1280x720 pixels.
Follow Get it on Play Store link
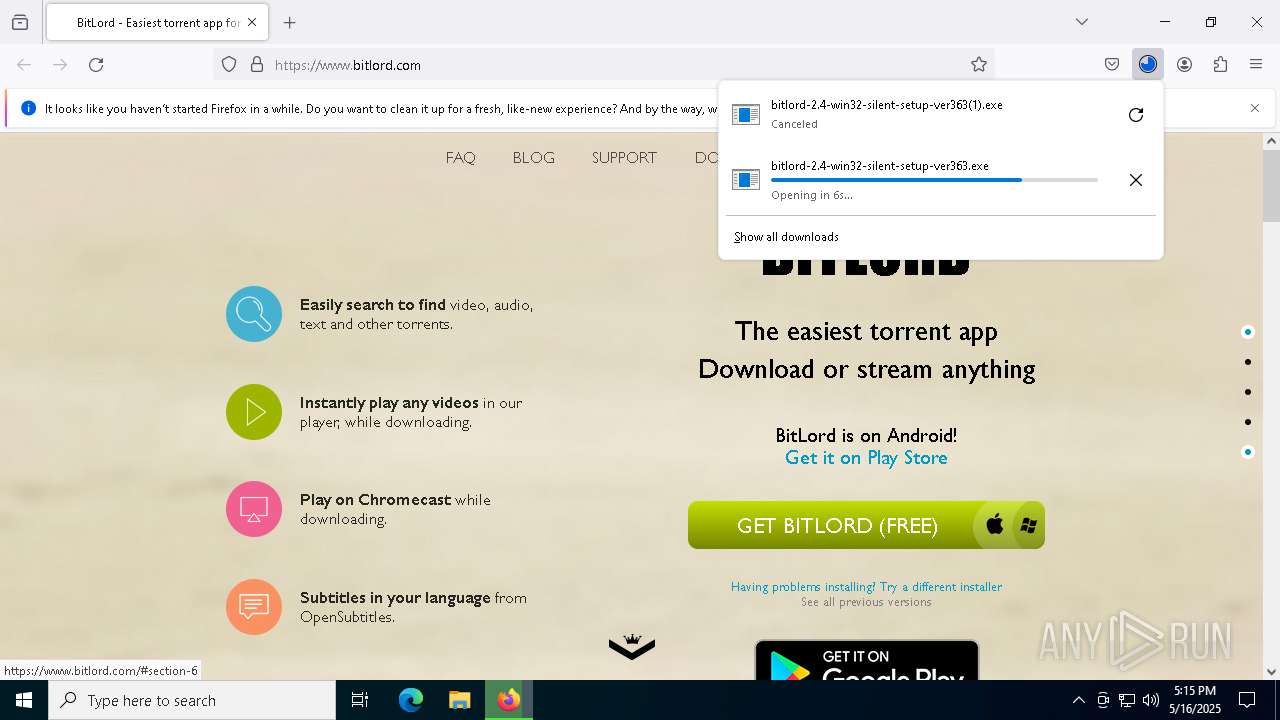866,458
